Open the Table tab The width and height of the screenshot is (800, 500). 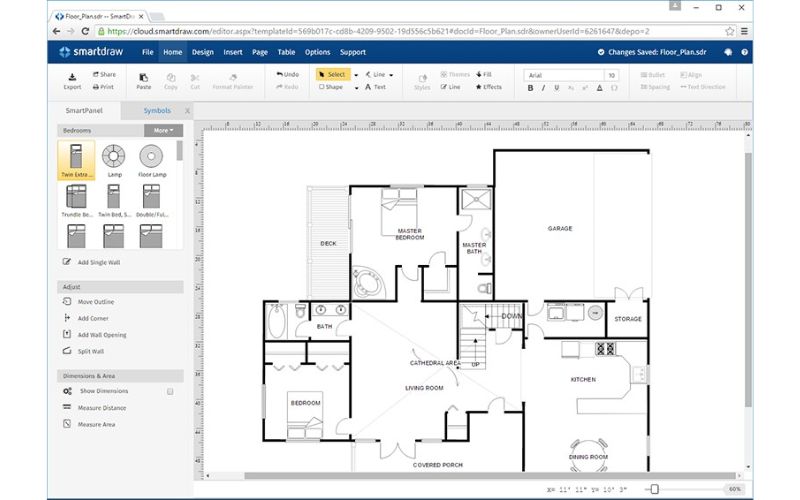coord(286,52)
